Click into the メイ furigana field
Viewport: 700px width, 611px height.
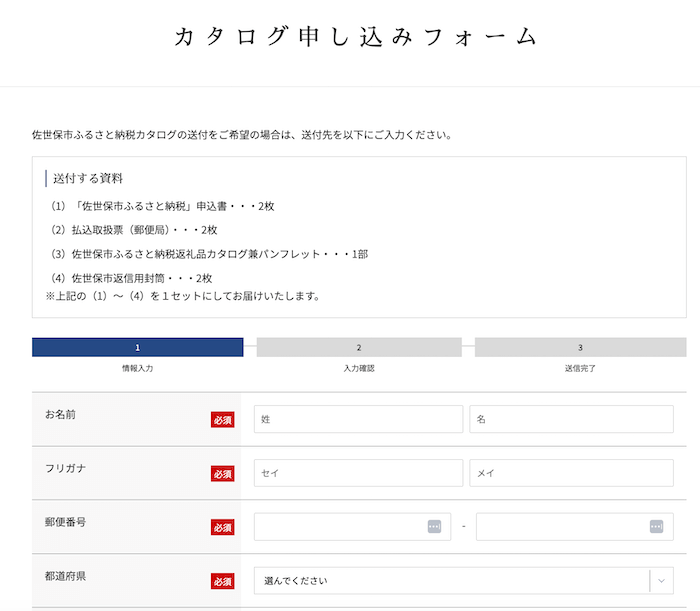pyautogui.click(x=571, y=474)
